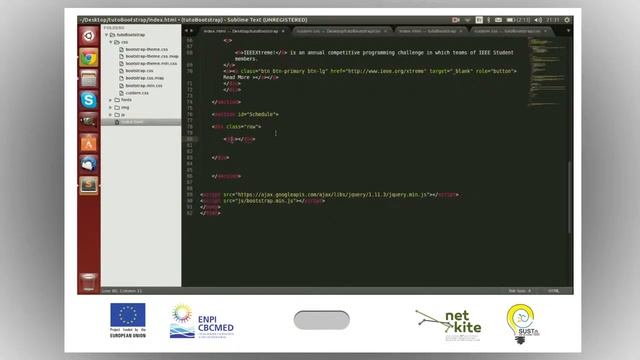Close the first index.html tab
The width and height of the screenshot is (640, 360).
(x=283, y=31)
